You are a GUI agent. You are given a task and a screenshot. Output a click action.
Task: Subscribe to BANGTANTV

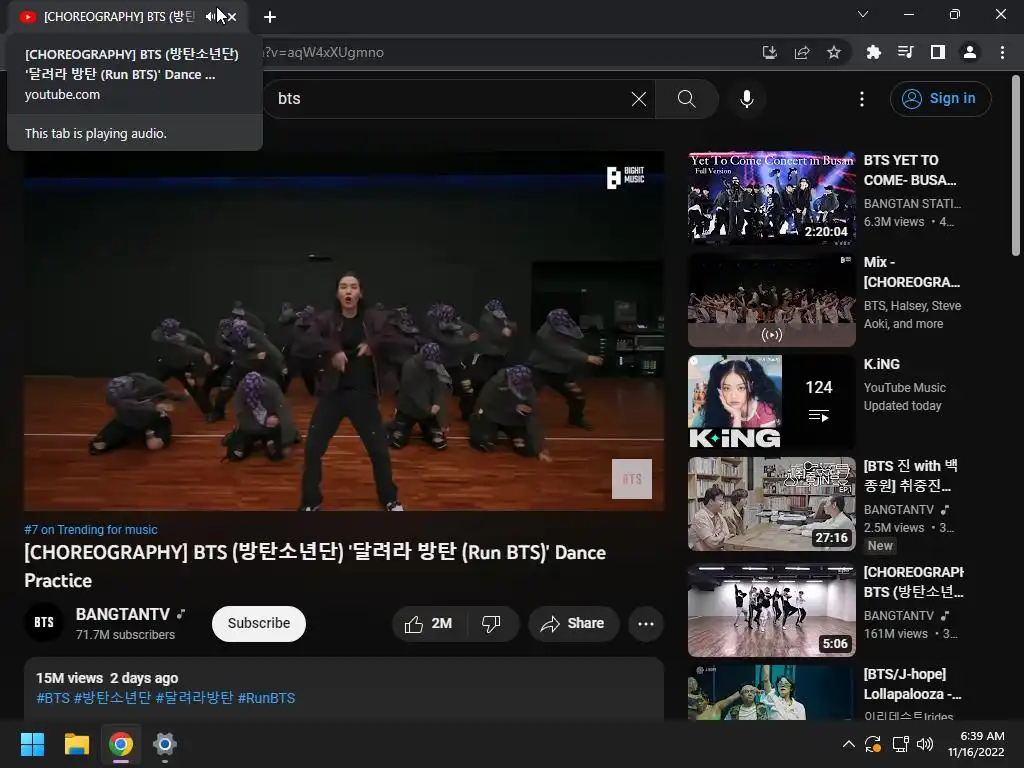(x=259, y=624)
